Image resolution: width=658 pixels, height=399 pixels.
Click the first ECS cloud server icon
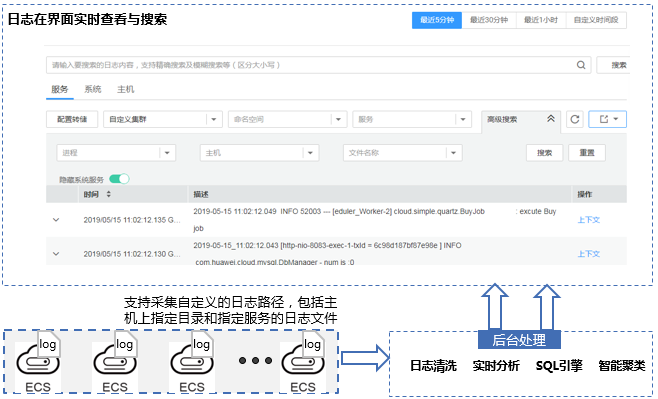point(38,361)
